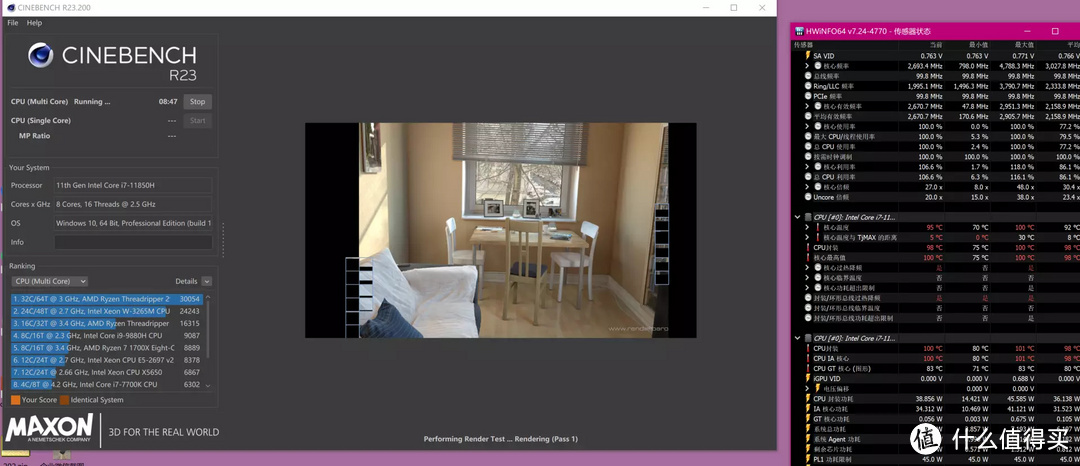The image size is (1080, 466).
Task: Click the 最大值 column header in HWiNFO64
Action: 1024,45
